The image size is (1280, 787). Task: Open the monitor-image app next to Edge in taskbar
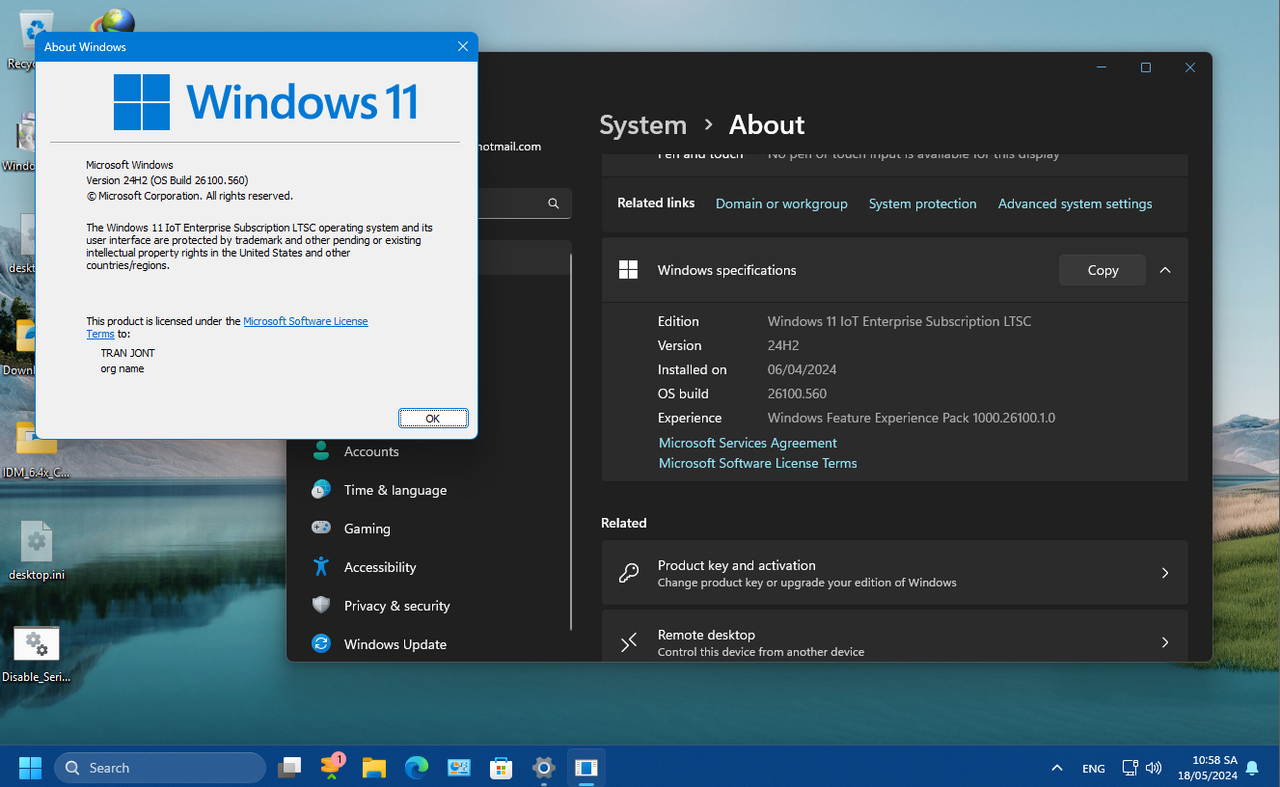click(459, 768)
